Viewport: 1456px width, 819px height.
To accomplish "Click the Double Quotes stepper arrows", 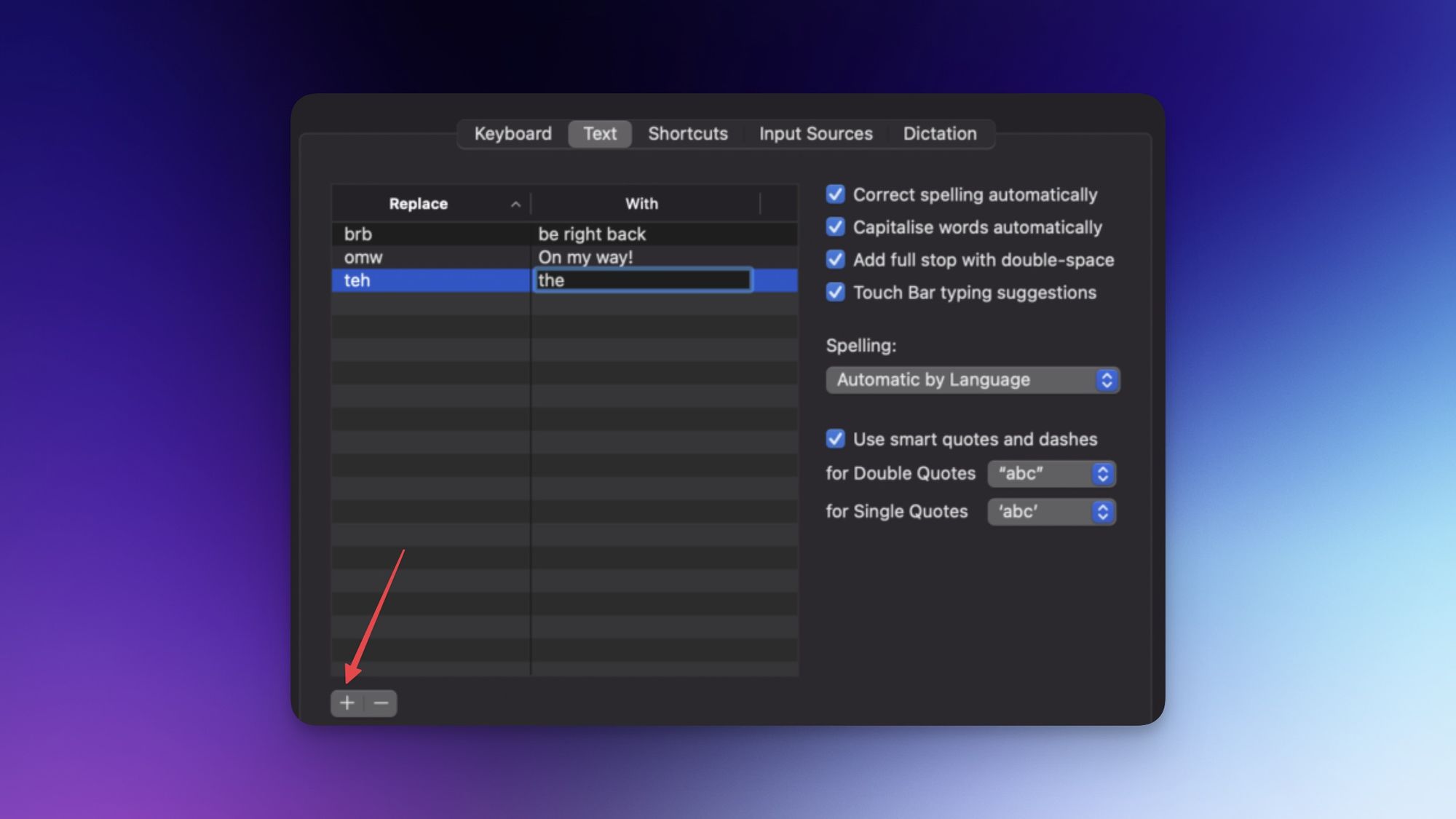I will (1102, 474).
